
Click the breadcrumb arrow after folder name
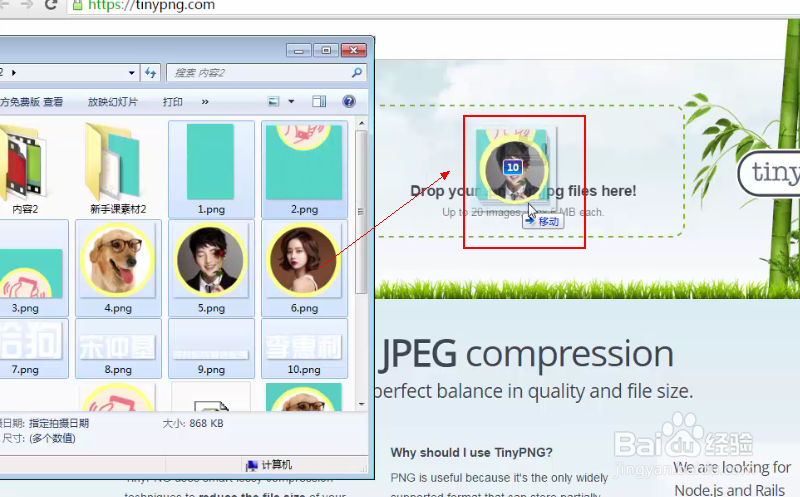coord(14,72)
